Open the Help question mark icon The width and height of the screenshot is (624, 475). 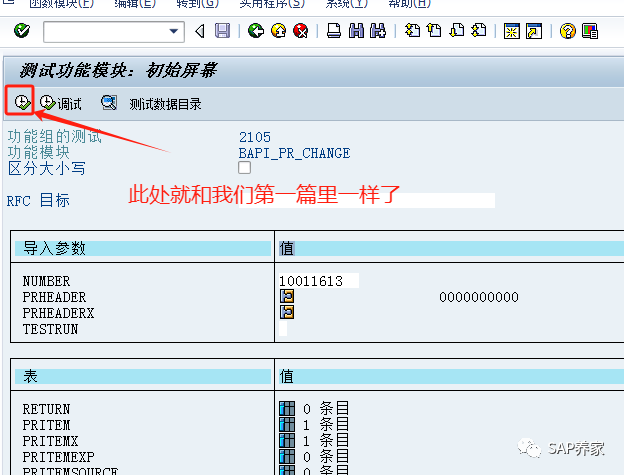[x=567, y=31]
